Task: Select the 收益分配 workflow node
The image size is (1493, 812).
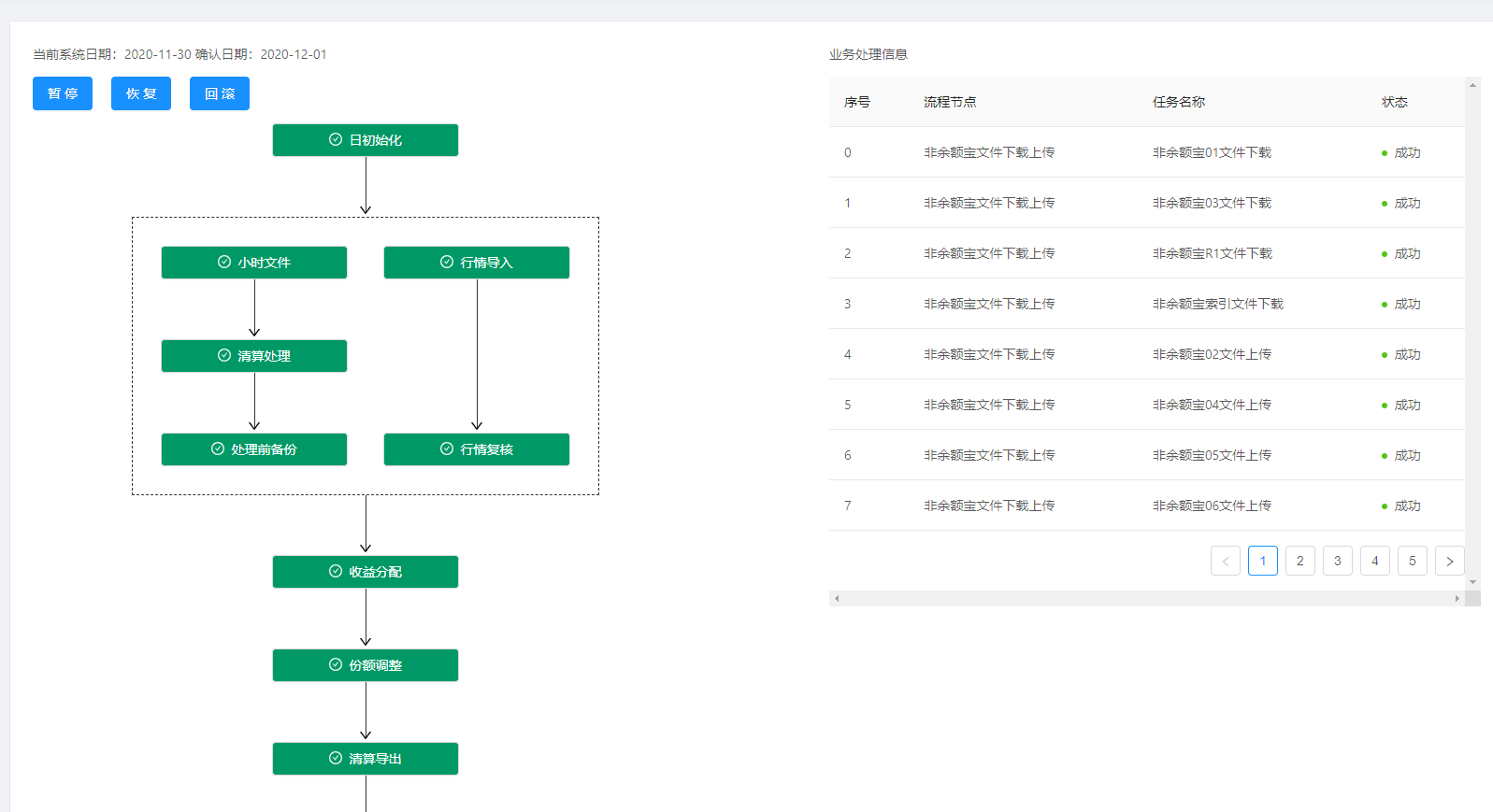Action: tap(366, 572)
